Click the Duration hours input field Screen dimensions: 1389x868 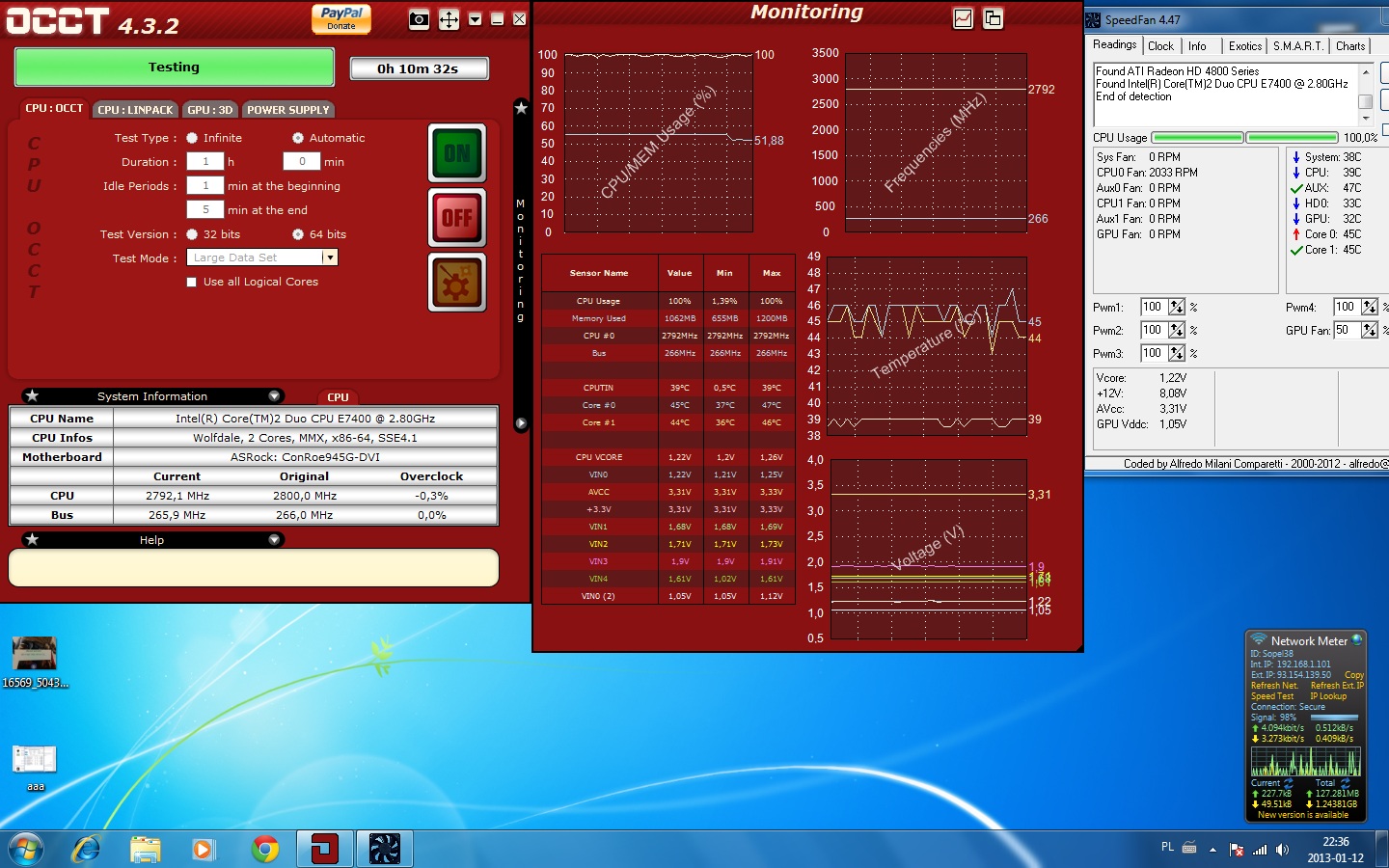click(205, 162)
